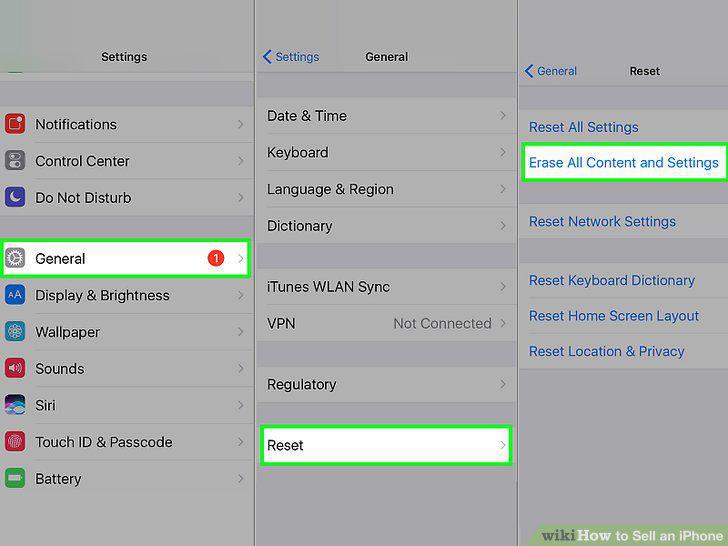Expand the Siri row chevron
Viewport: 728px width, 546px height.
[240, 405]
